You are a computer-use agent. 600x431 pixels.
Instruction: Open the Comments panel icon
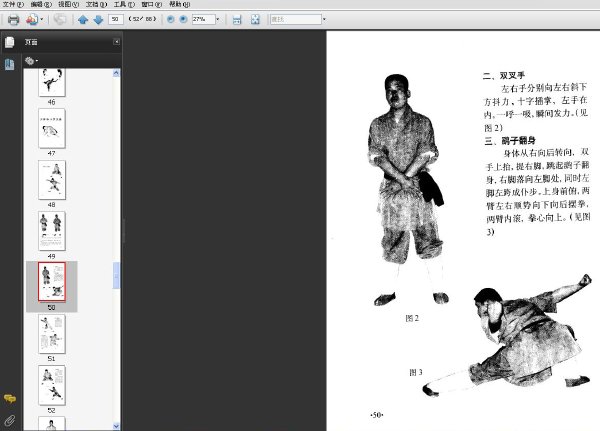click(x=10, y=399)
